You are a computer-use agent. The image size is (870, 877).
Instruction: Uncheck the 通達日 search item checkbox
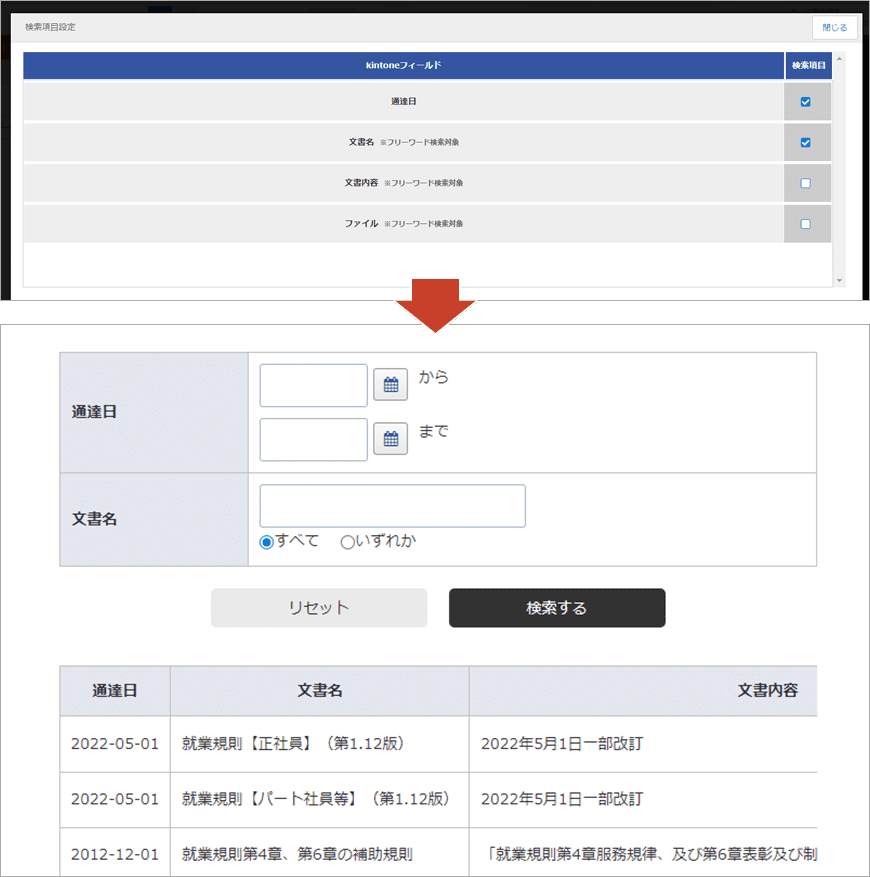click(x=806, y=102)
